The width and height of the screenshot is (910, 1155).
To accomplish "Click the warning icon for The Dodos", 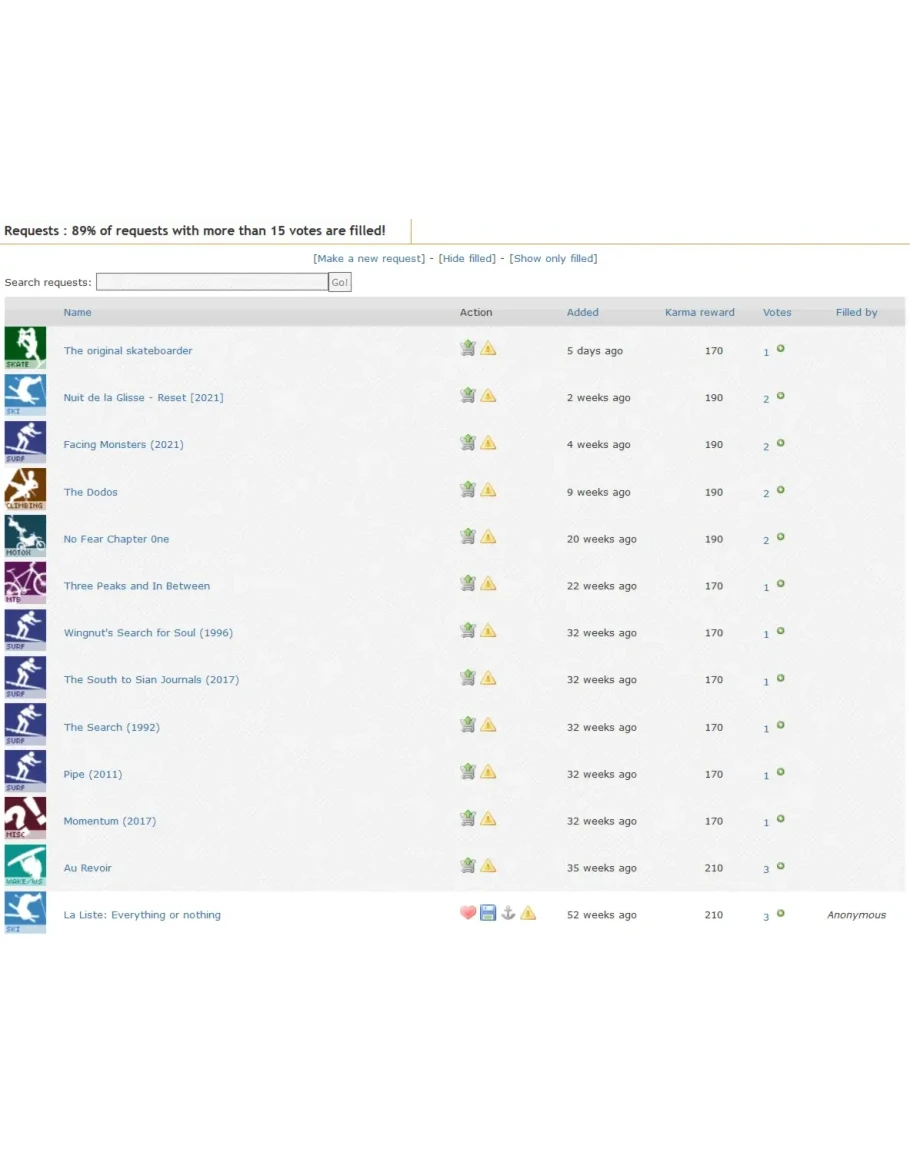I will pos(488,490).
